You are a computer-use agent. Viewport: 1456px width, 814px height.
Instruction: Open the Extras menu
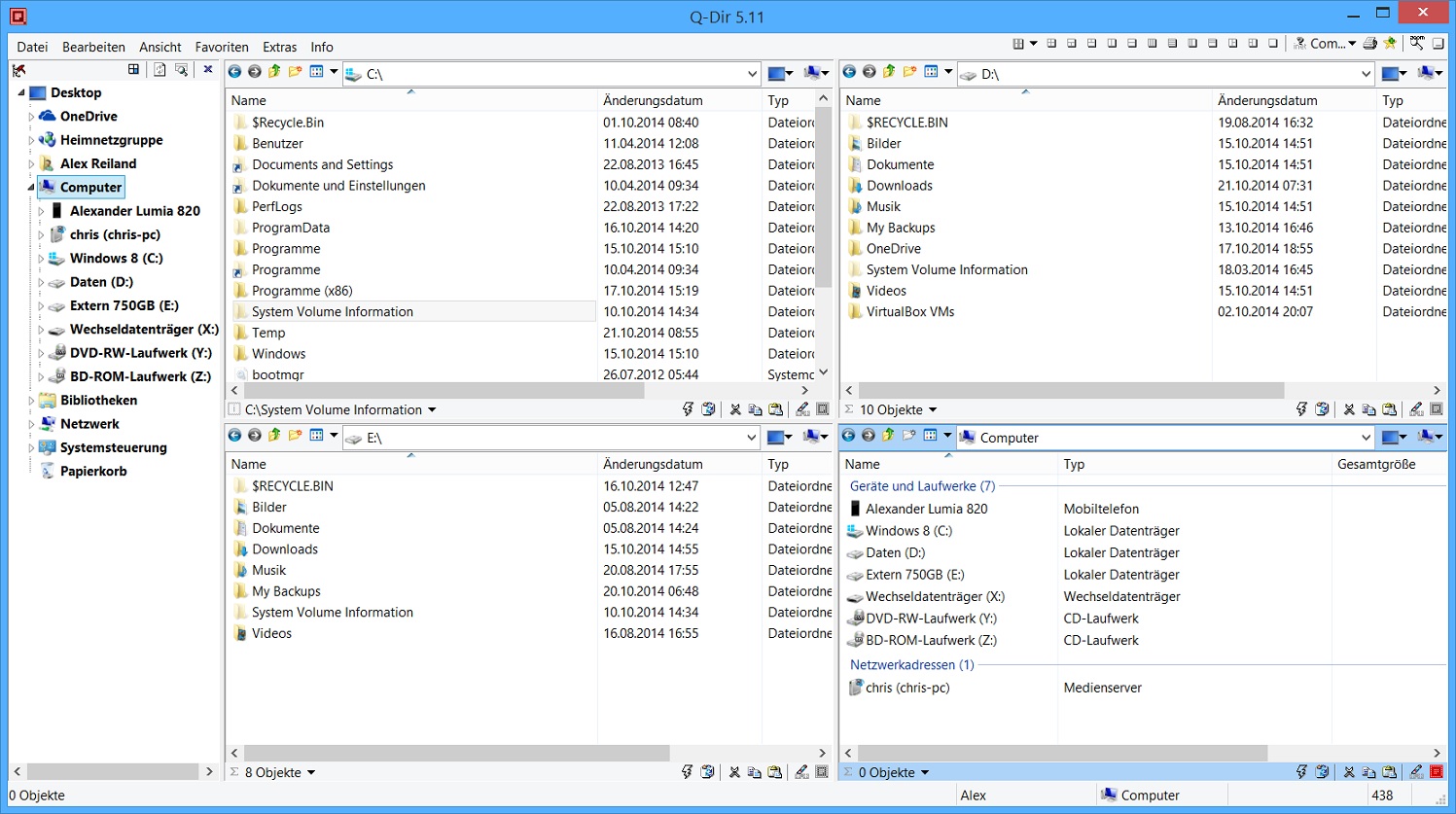click(x=279, y=47)
